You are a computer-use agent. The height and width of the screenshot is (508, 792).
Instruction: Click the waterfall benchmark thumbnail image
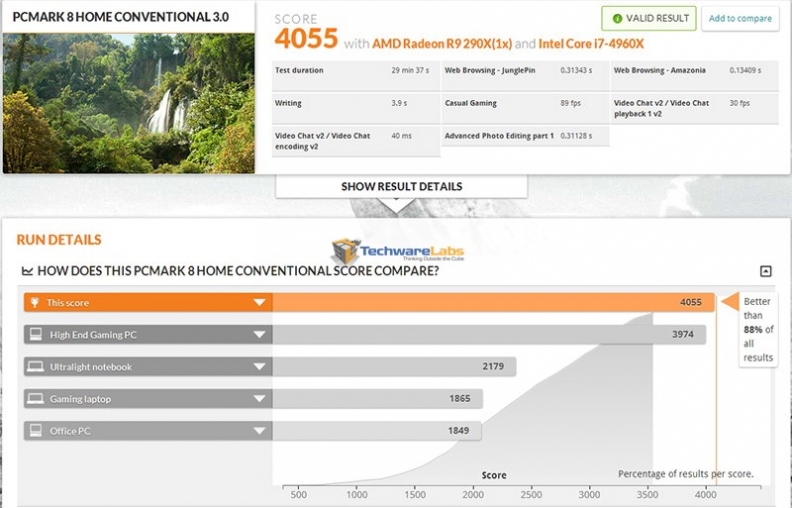(x=129, y=104)
